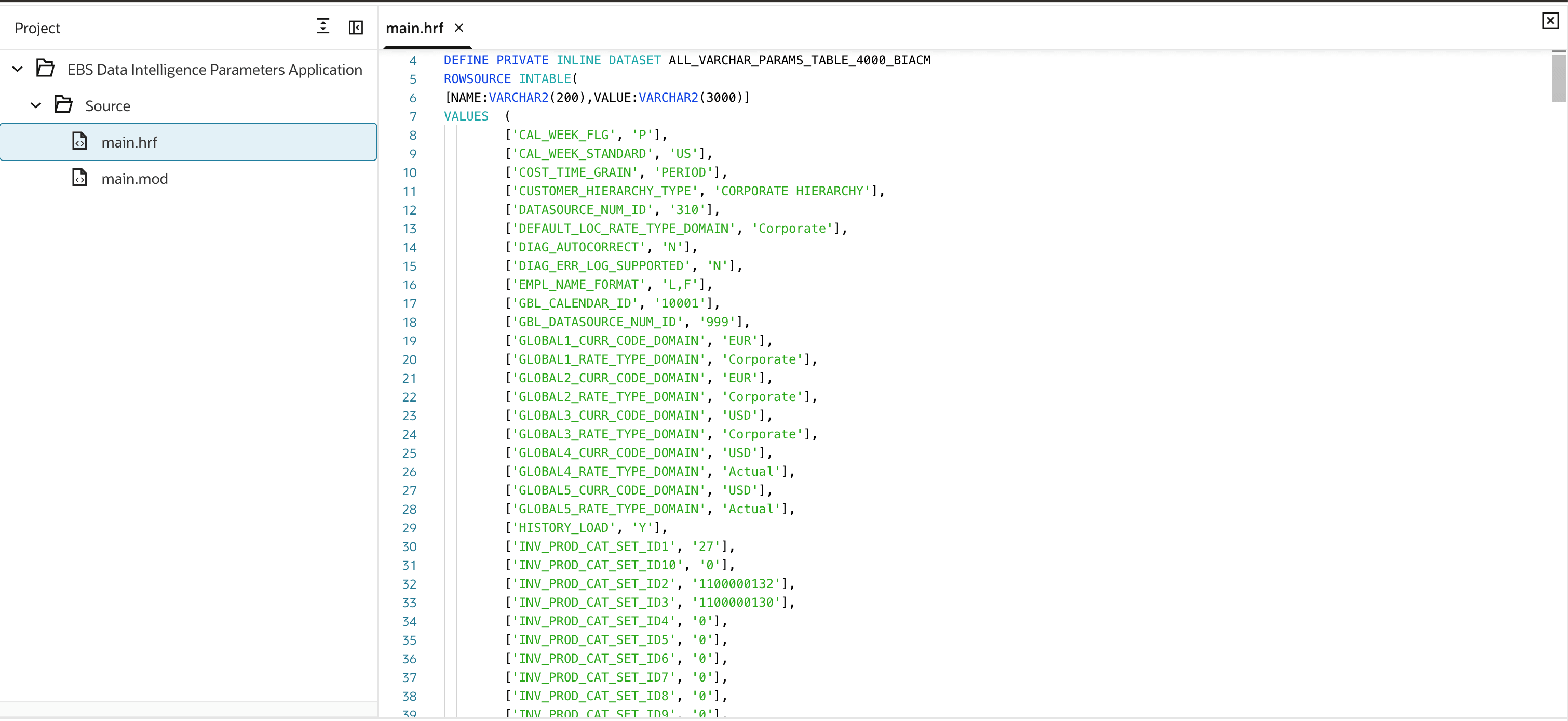Click the Source folder icon
1568x721 pixels.
63,105
